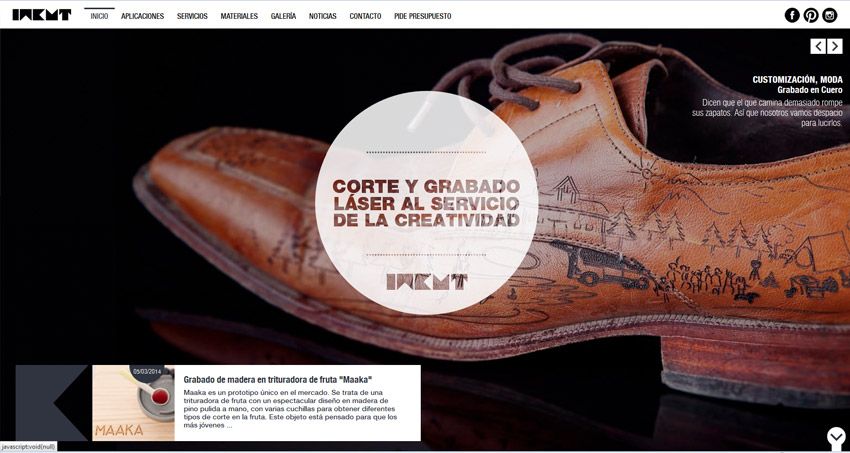The image size is (850, 453).
Task: Click the central circle INKMT logo
Action: coord(427,282)
